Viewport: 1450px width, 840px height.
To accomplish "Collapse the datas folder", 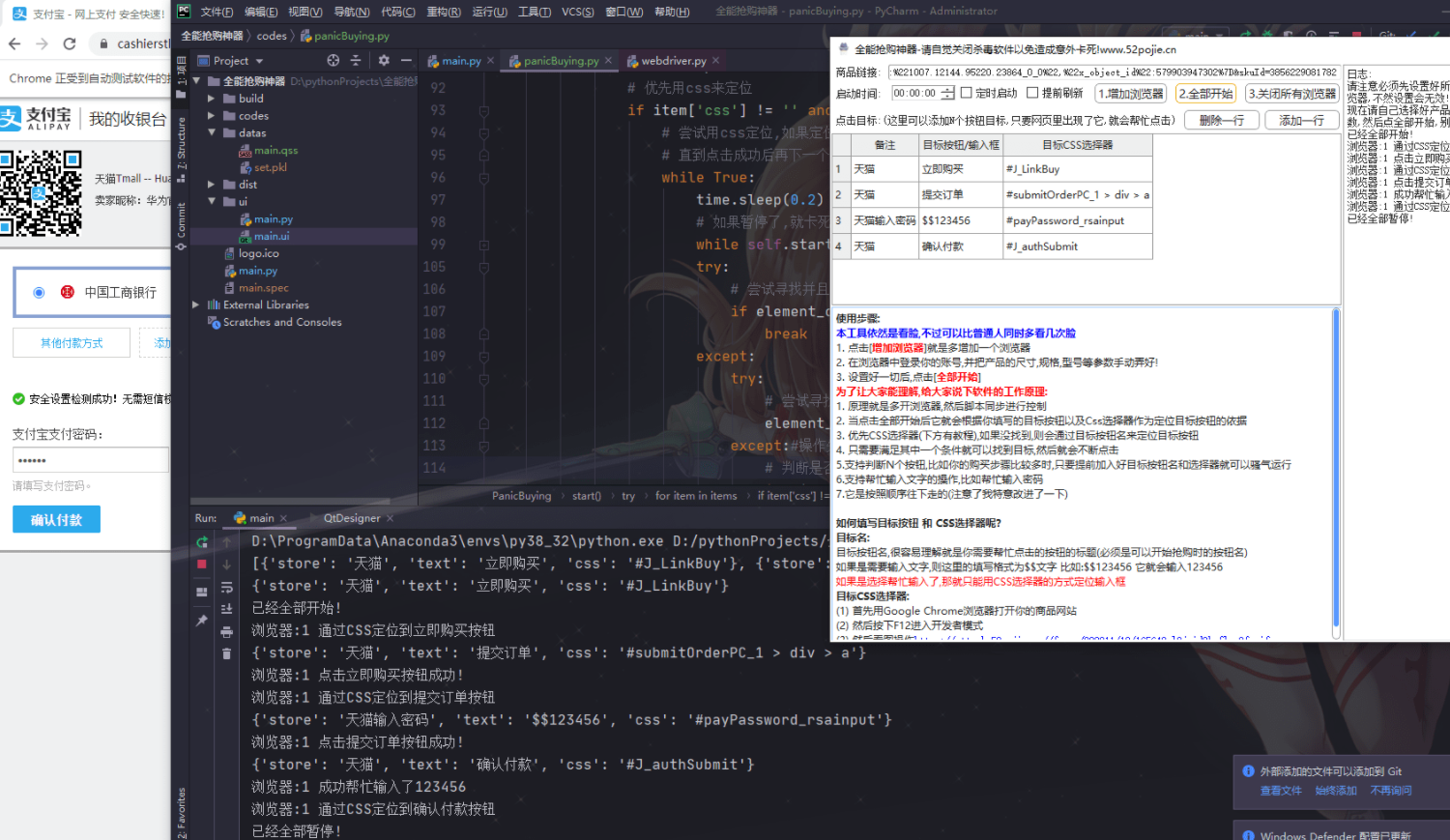I will pyautogui.click(x=211, y=133).
